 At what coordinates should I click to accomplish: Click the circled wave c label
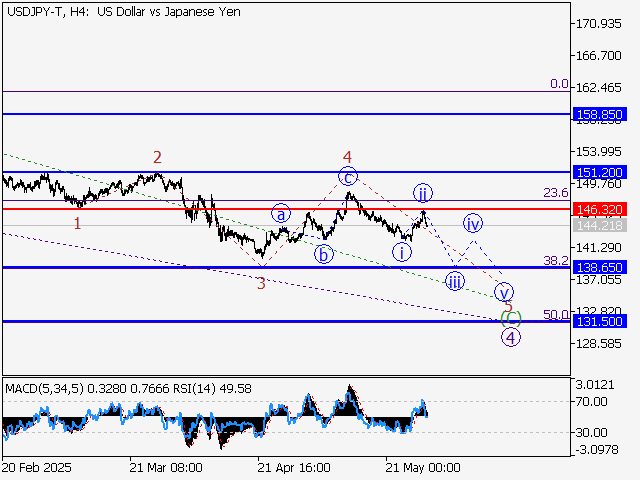coord(347,177)
